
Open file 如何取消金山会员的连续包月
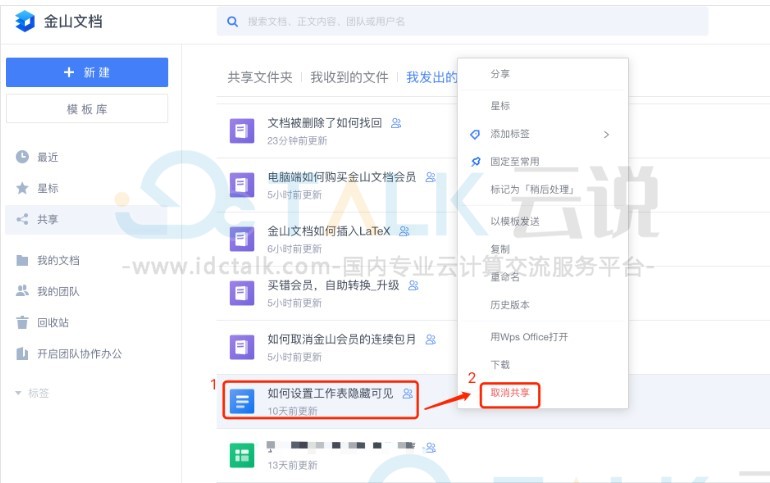tap(342, 339)
